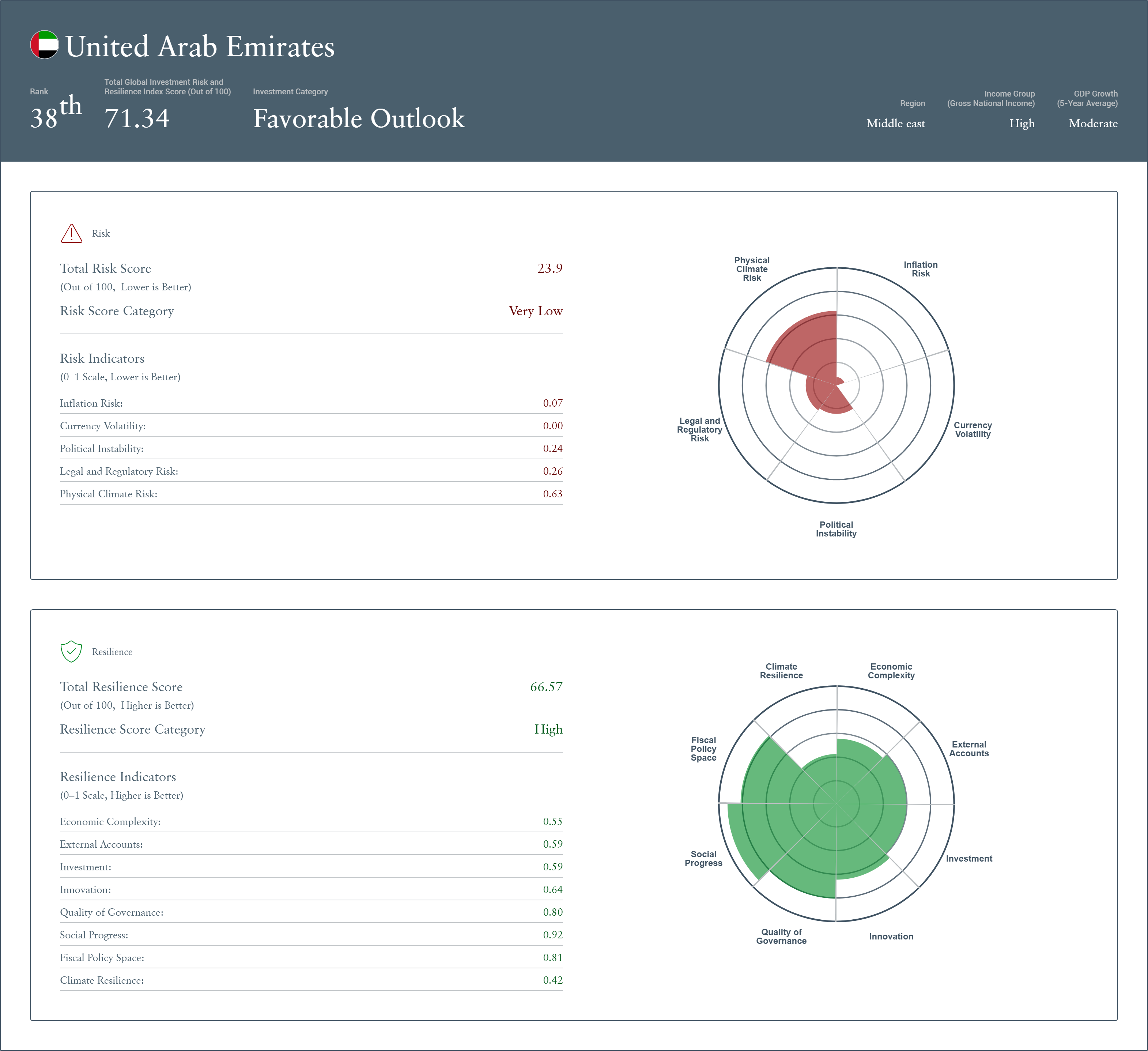Click the Political Instability radar chart label
Screen dimensions: 1148x1051
click(835, 529)
